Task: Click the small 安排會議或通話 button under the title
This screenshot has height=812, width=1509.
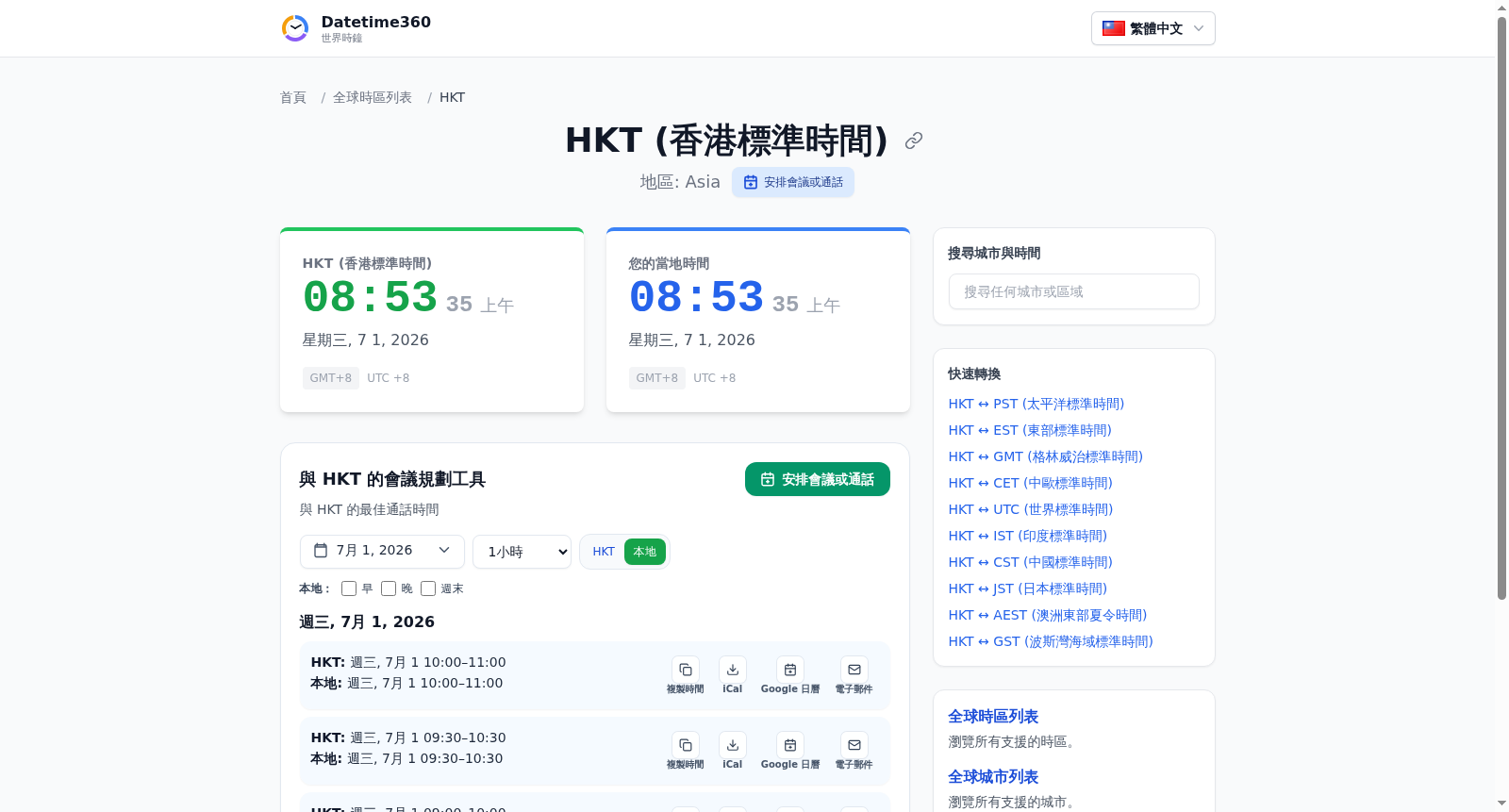Action: click(x=793, y=182)
